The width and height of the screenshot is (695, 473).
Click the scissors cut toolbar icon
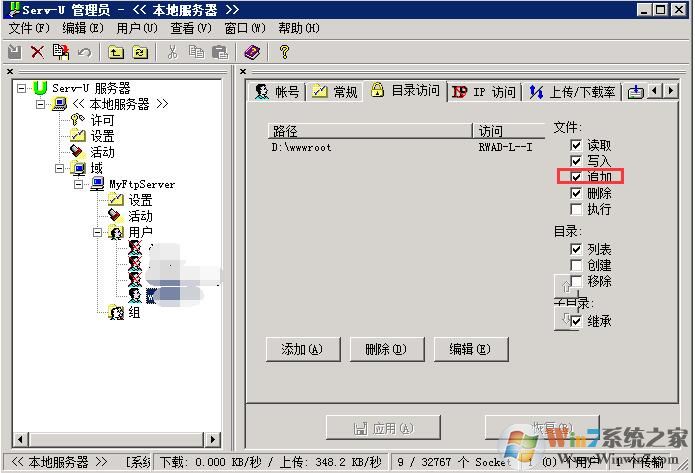pos(172,52)
